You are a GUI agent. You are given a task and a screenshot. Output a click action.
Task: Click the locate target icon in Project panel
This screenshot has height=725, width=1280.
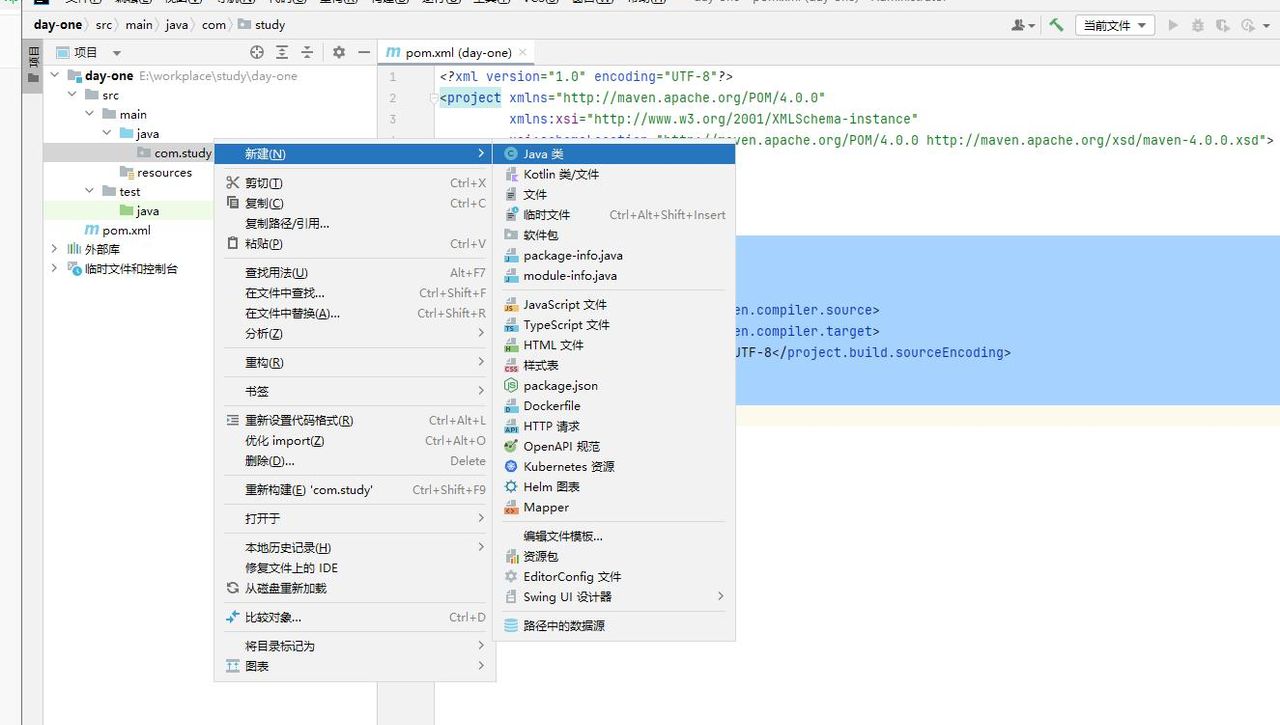point(257,52)
